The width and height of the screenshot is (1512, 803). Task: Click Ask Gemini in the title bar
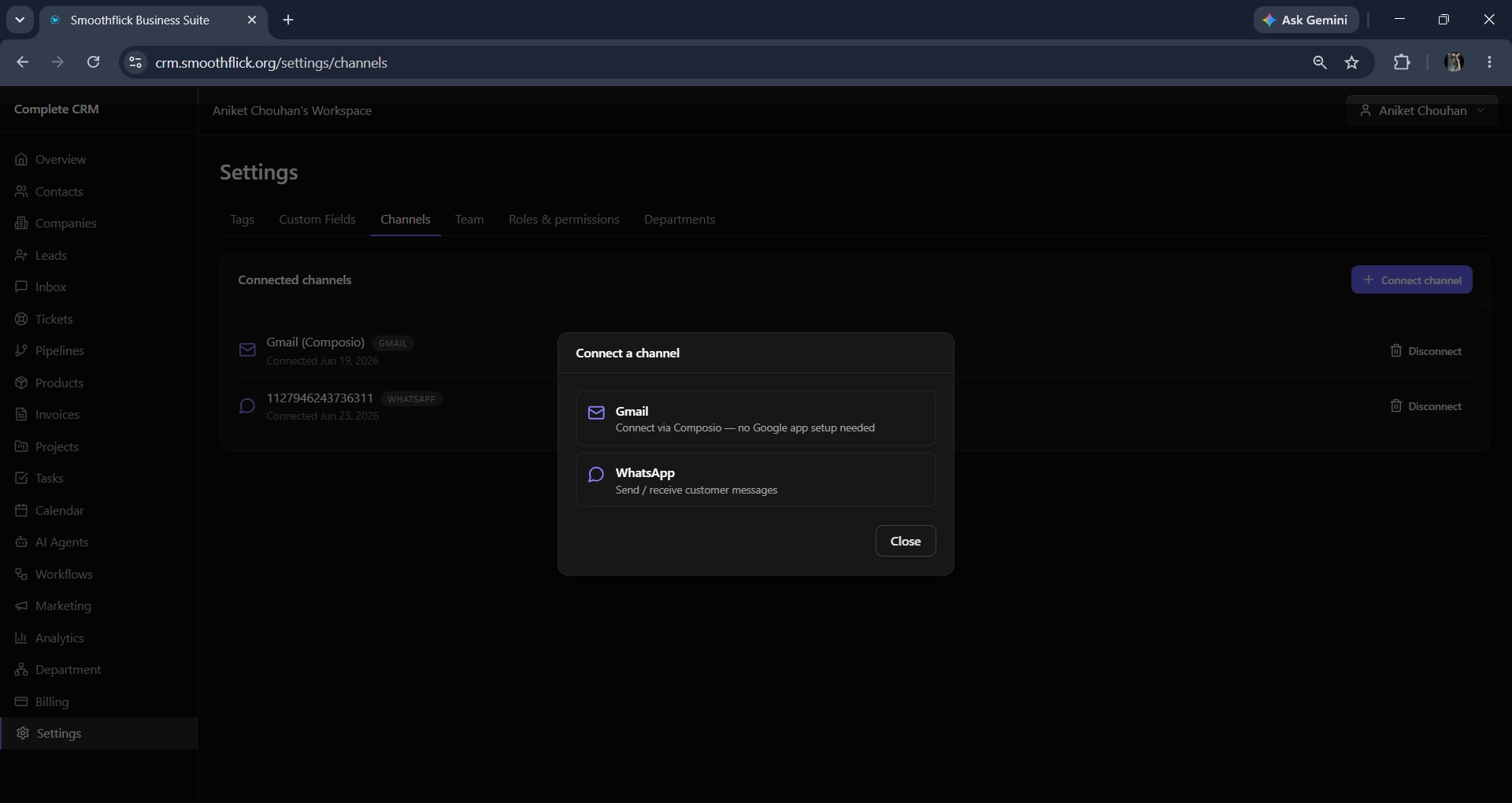pos(1306,20)
